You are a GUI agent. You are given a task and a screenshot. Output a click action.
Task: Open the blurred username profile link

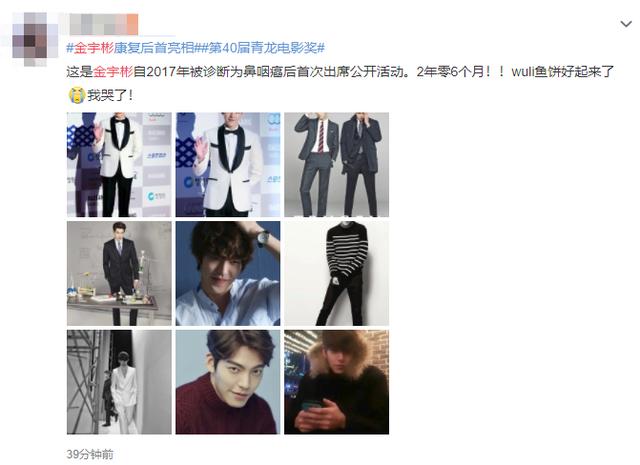[x=103, y=24]
